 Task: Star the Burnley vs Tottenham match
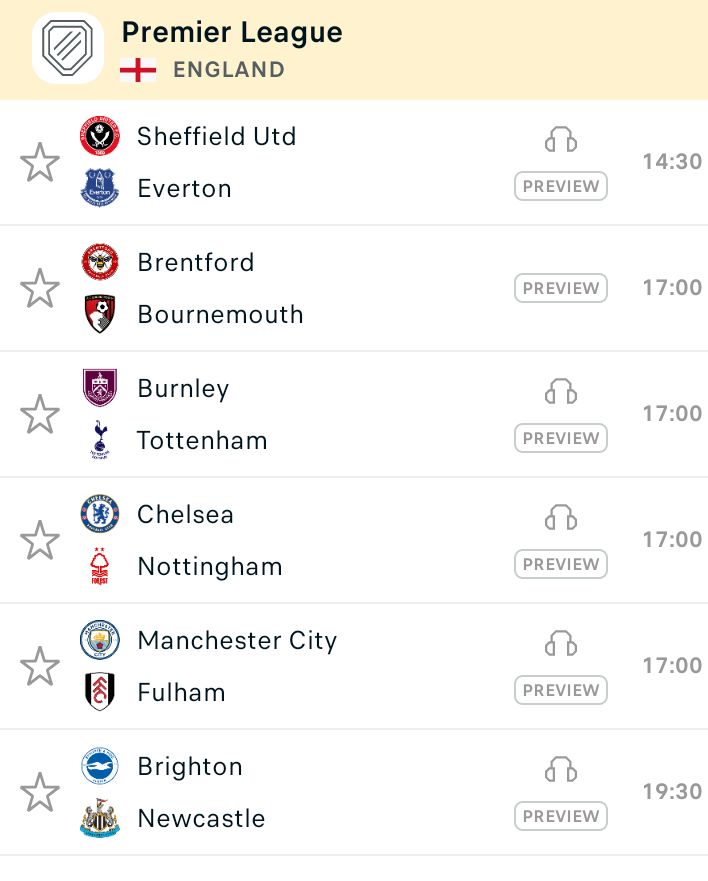tap(40, 414)
